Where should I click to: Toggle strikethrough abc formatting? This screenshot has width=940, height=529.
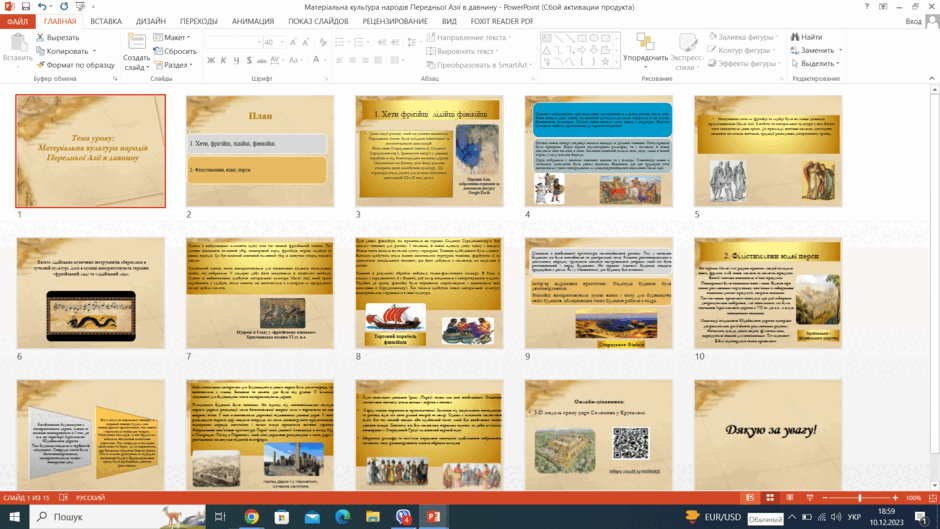point(261,61)
